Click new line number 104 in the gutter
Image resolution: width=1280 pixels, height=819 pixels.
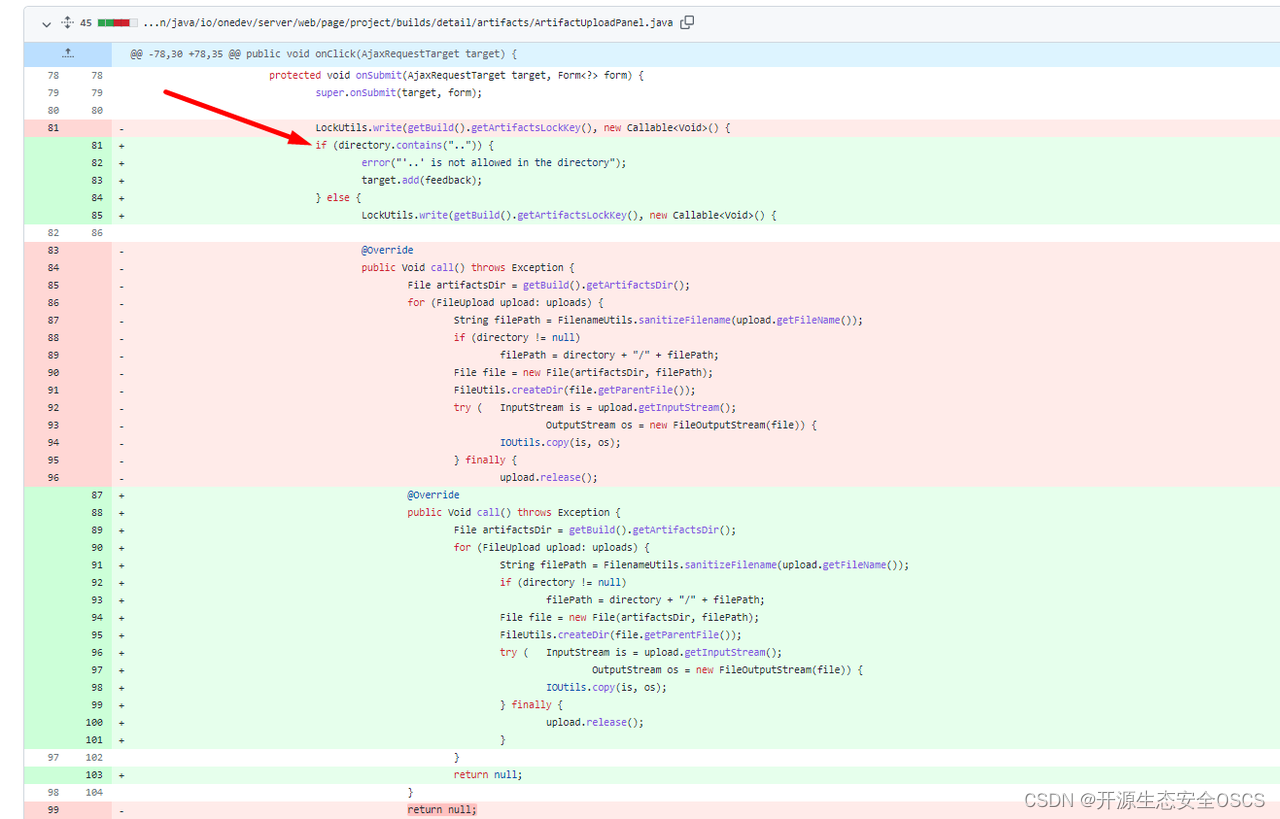point(95,793)
